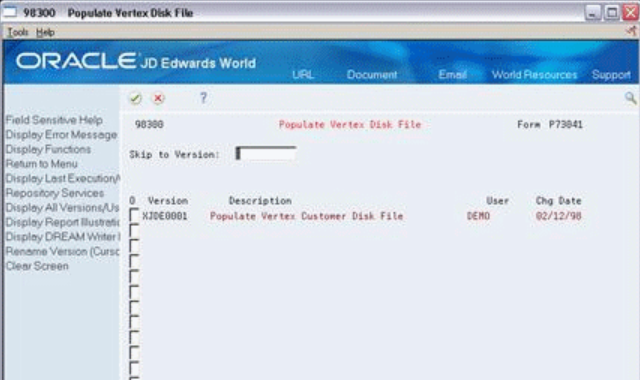Click the 02/12/98 change date
The width and height of the screenshot is (640, 380).
click(558, 216)
